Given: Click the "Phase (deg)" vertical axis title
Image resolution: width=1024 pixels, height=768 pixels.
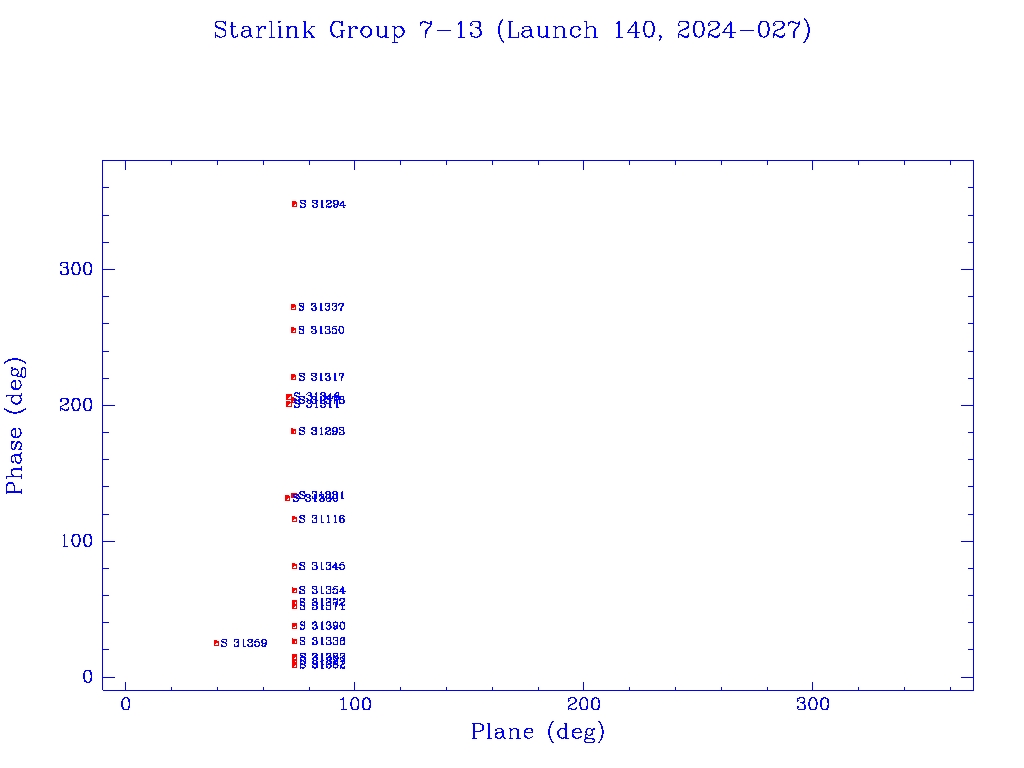Looking at the screenshot, I should [14, 426].
